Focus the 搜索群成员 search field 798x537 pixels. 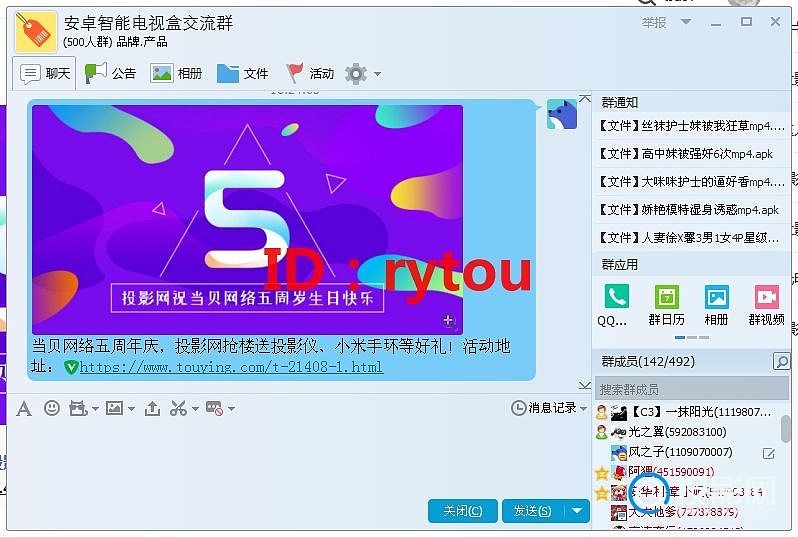692,389
